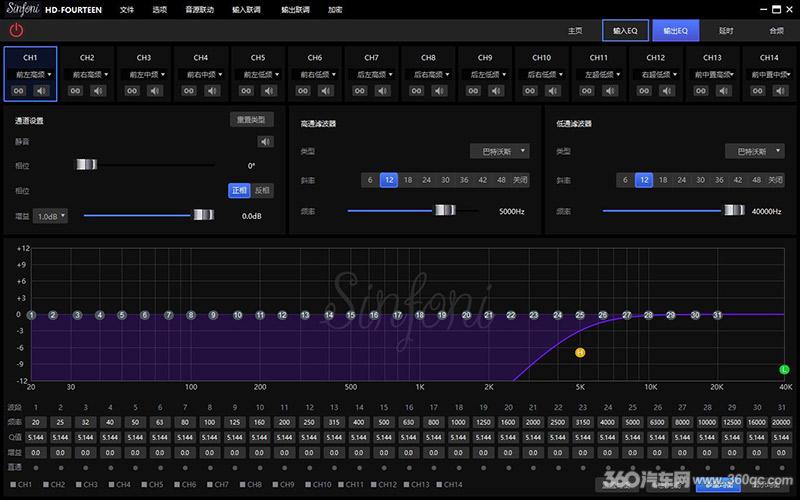Set low-pass slope to 48
800x500 pixels.
click(757, 180)
